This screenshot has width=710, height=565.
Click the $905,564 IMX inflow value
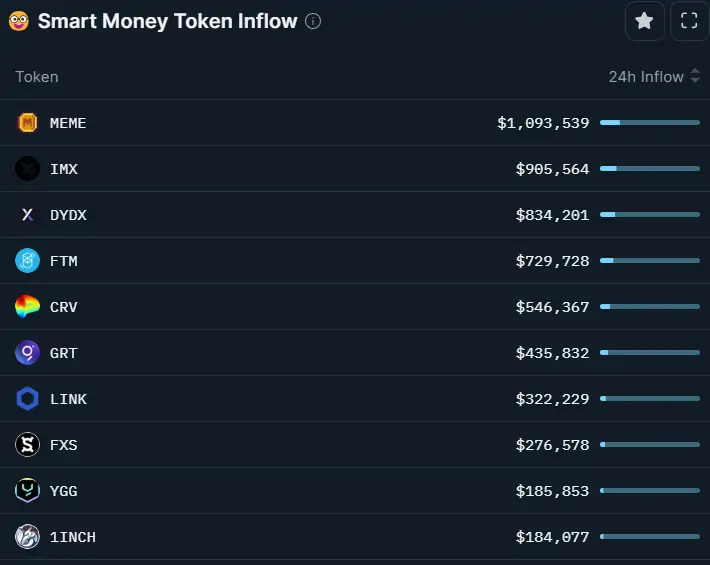(552, 169)
